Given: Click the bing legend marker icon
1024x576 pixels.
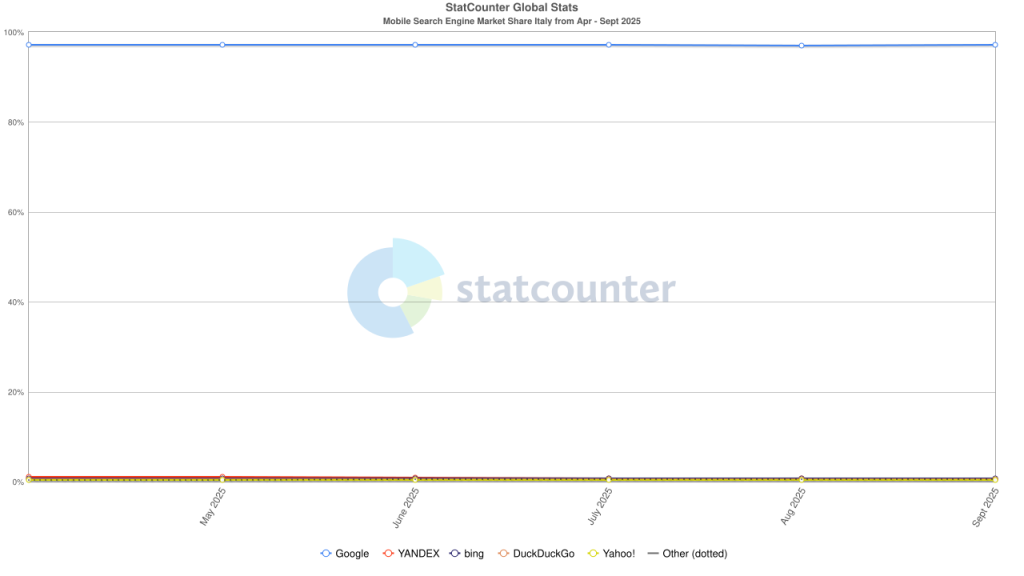Looking at the screenshot, I should (455, 553).
